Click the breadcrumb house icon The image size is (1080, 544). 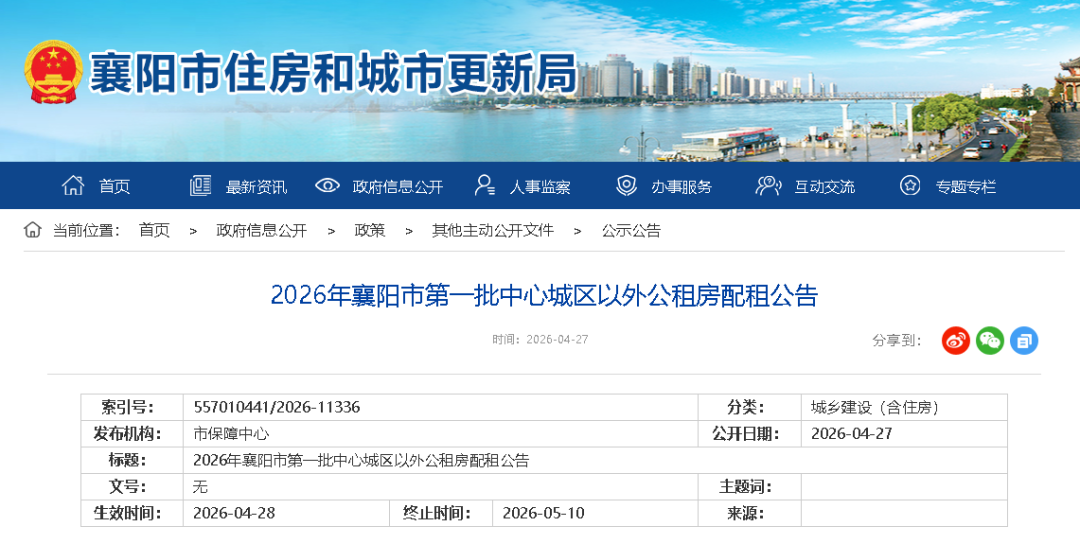pos(33,230)
